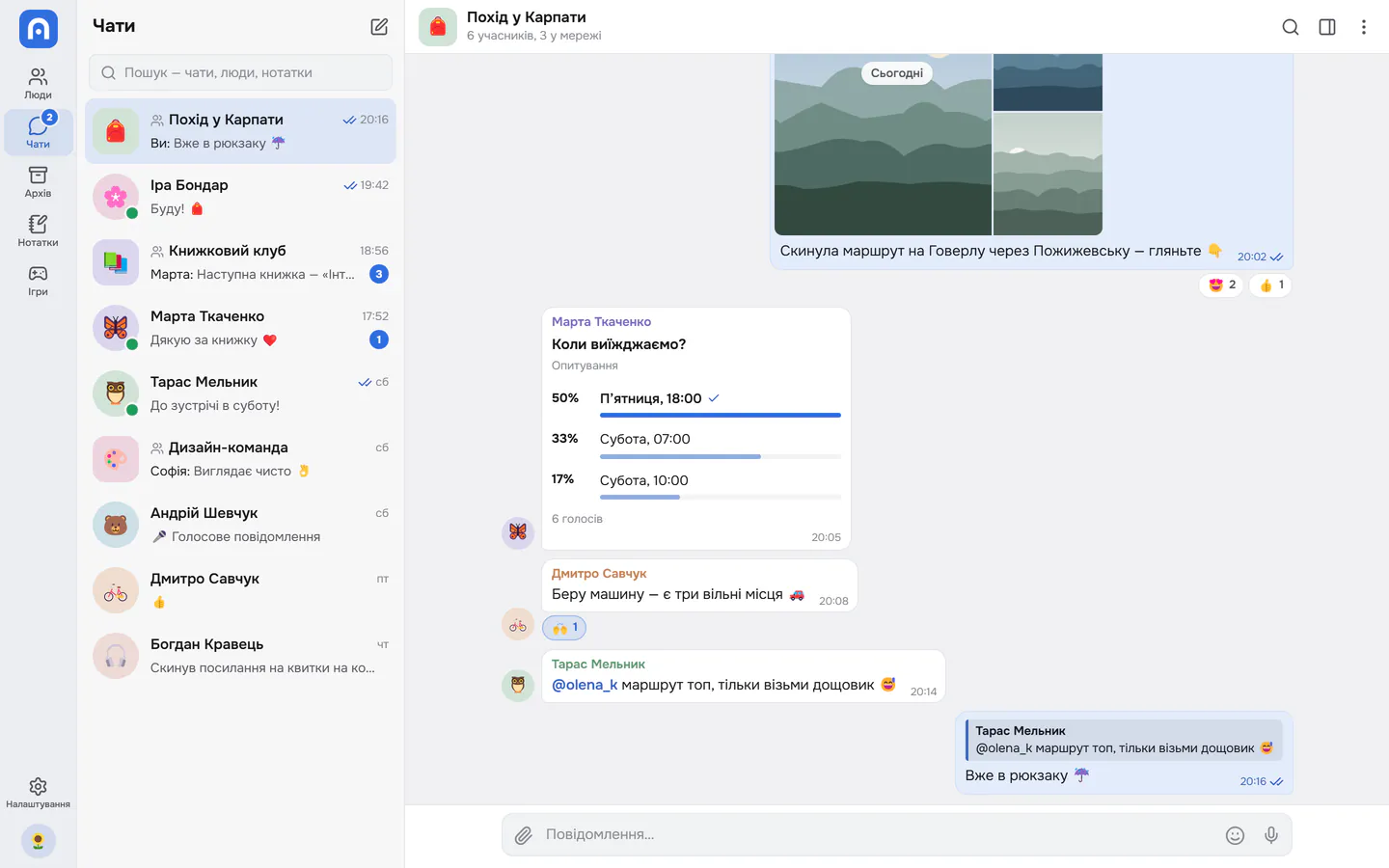This screenshot has height=868, width=1389.
Task: Click the Повідомлення message input field
Action: pos(878,835)
